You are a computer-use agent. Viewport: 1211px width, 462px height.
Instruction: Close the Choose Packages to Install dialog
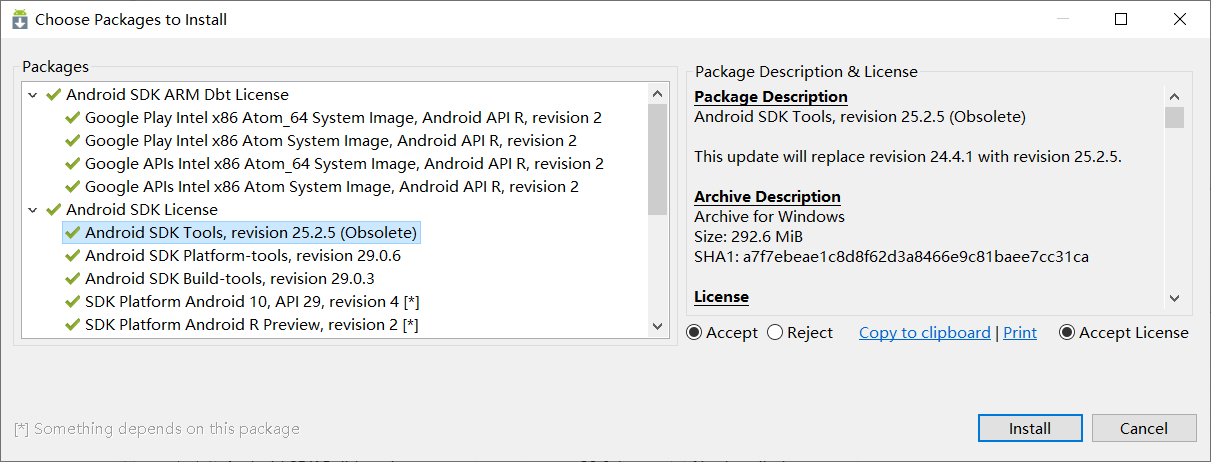click(1180, 19)
